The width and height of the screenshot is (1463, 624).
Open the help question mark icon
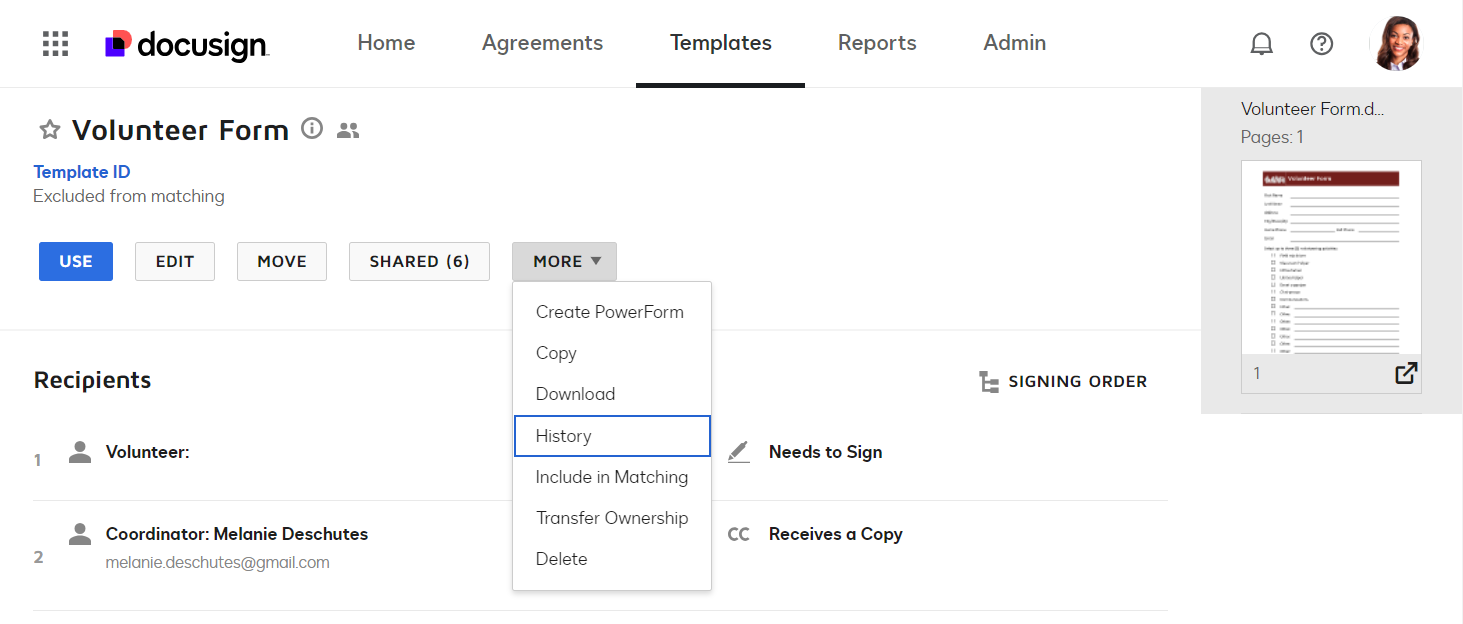click(1321, 44)
